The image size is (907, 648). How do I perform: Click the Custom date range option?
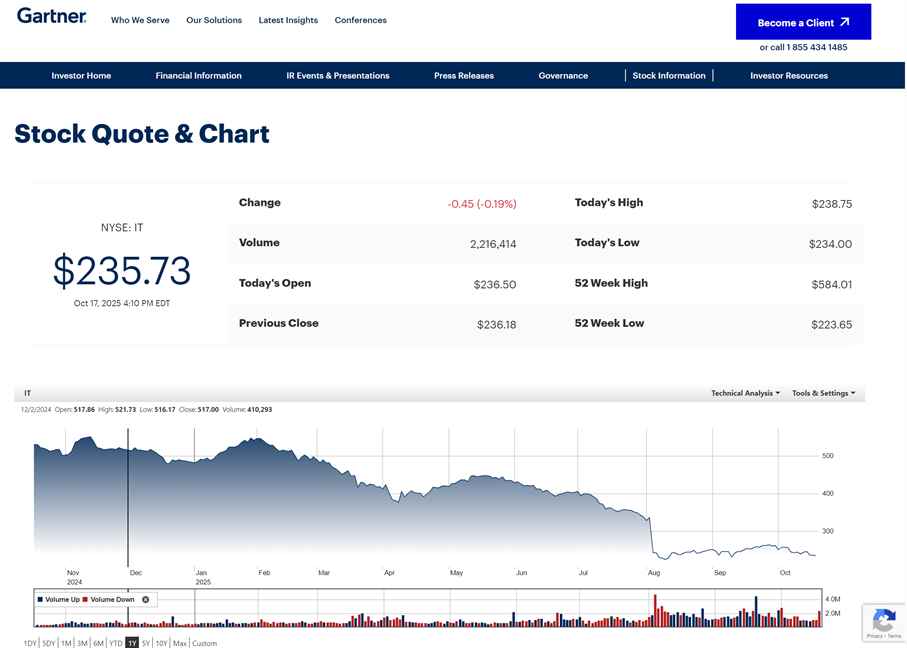(205, 643)
